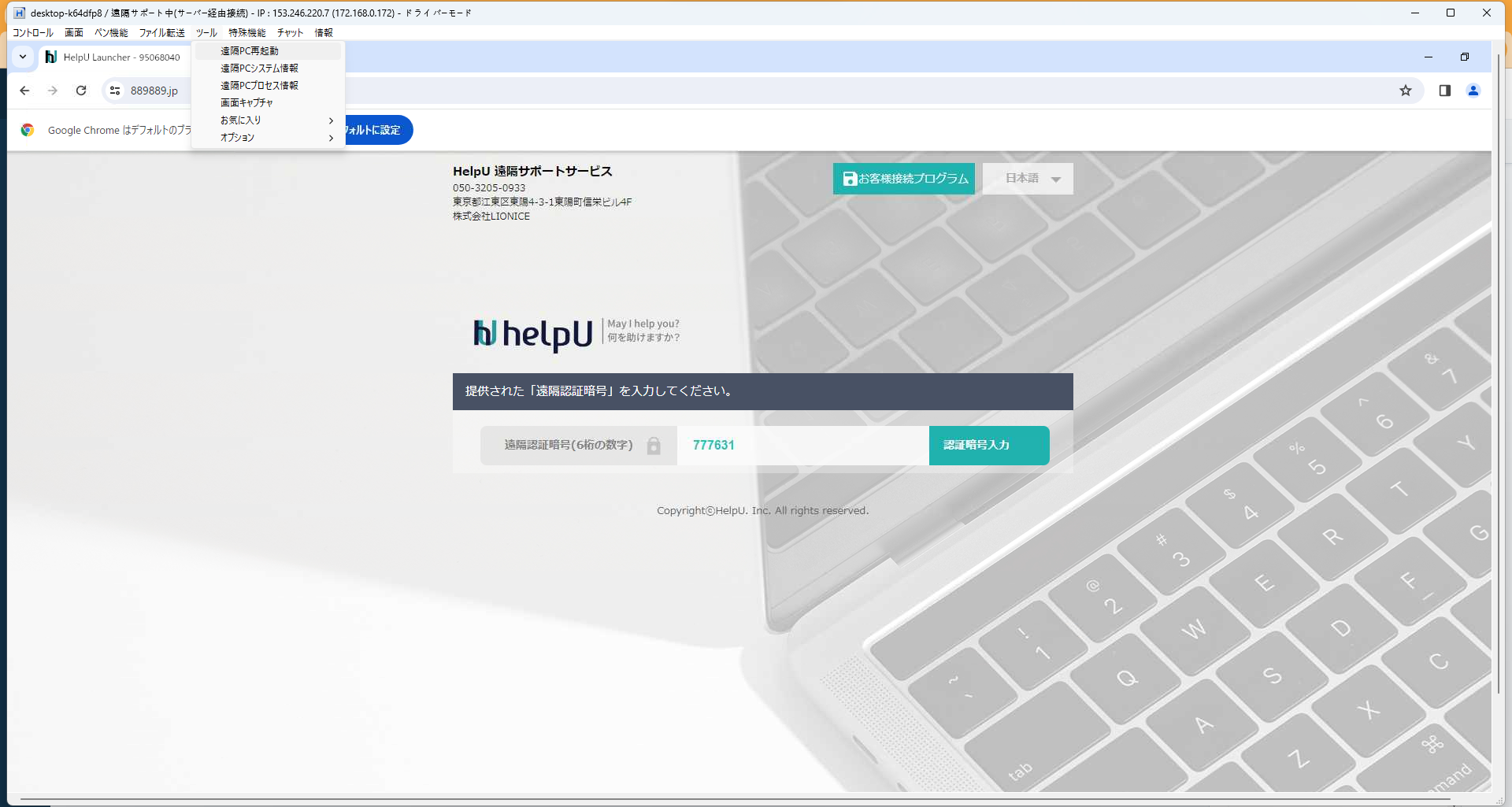Viewport: 1512px width, 807px height.
Task: Open the ツール menu
Action: [x=206, y=32]
